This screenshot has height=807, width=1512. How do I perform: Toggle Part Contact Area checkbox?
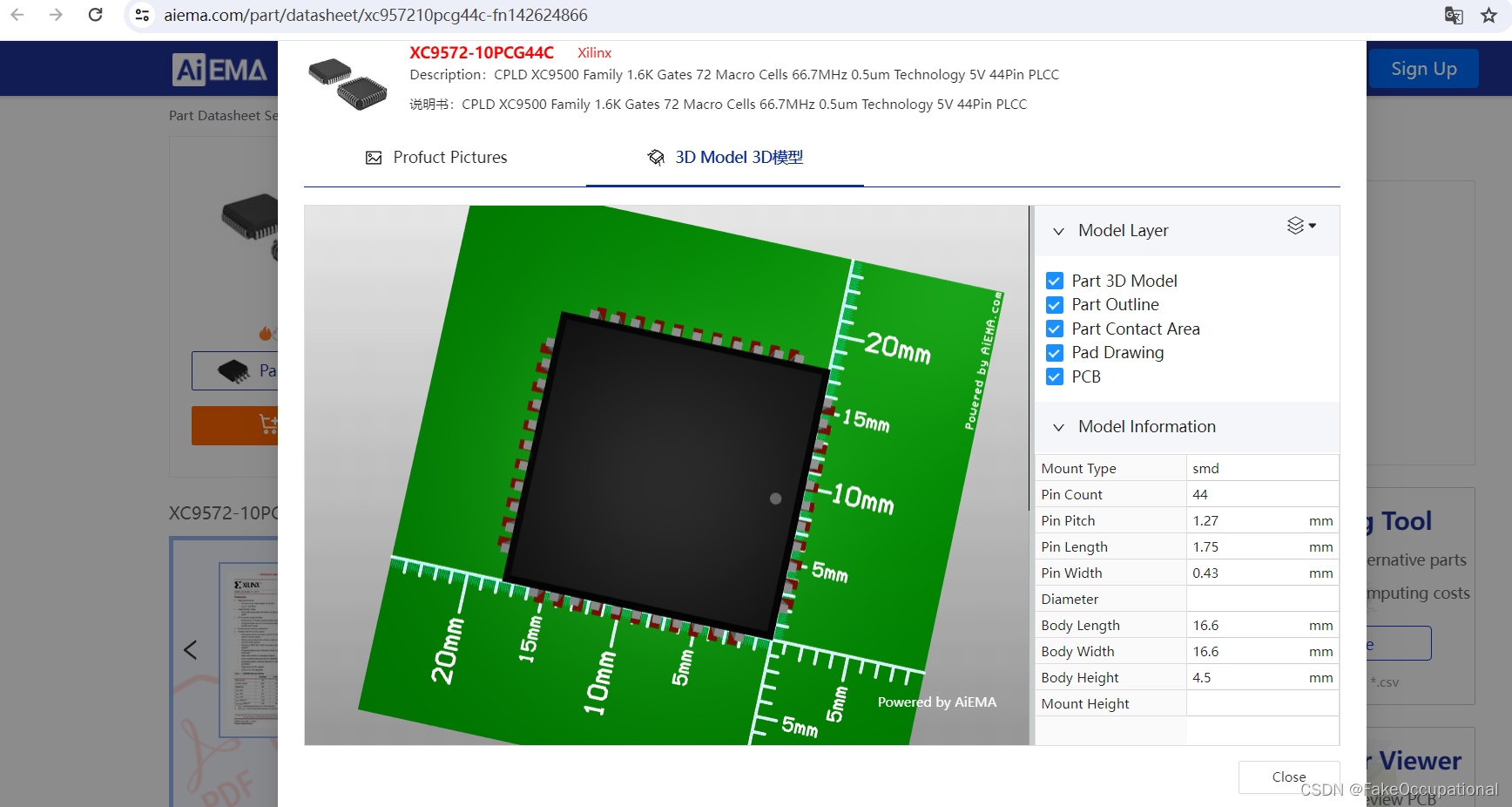pyautogui.click(x=1054, y=329)
